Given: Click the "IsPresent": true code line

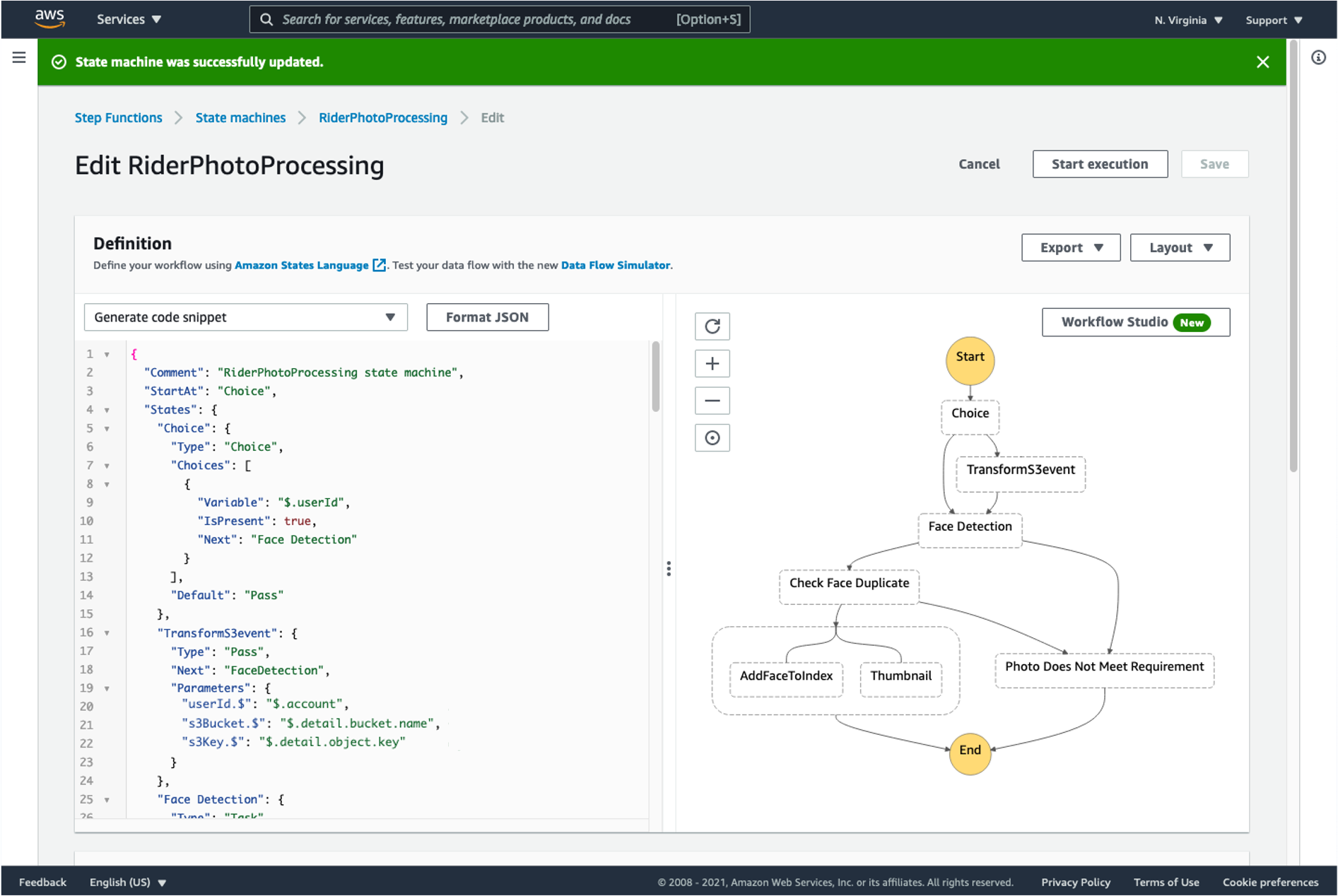Looking at the screenshot, I should [x=257, y=521].
